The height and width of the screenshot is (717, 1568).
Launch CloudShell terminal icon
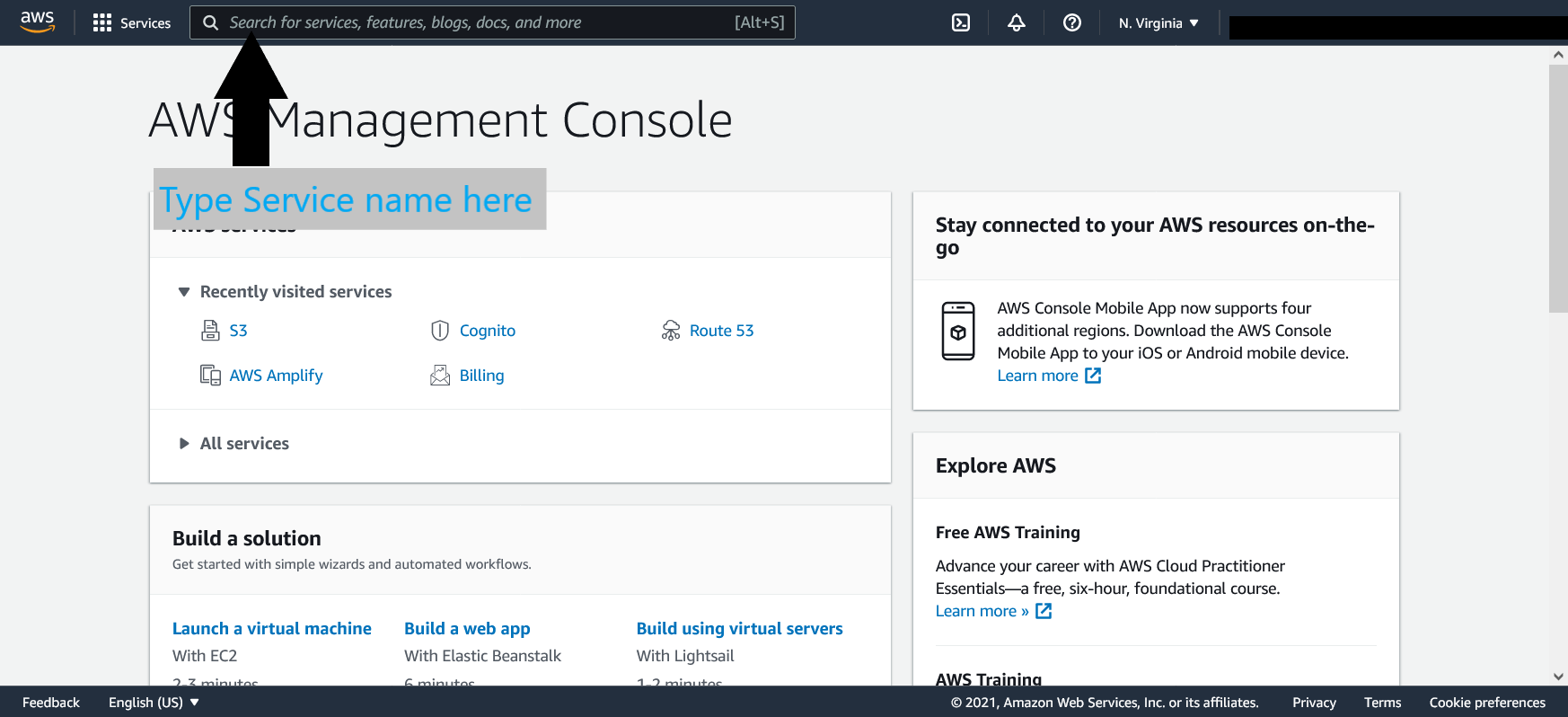click(x=961, y=22)
